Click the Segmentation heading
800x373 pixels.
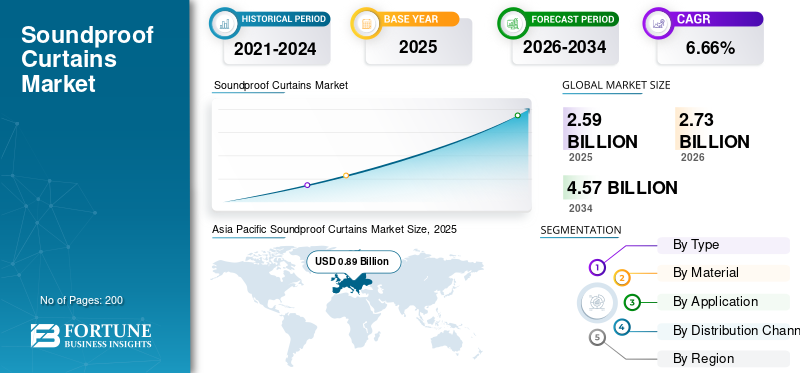pyautogui.click(x=581, y=230)
